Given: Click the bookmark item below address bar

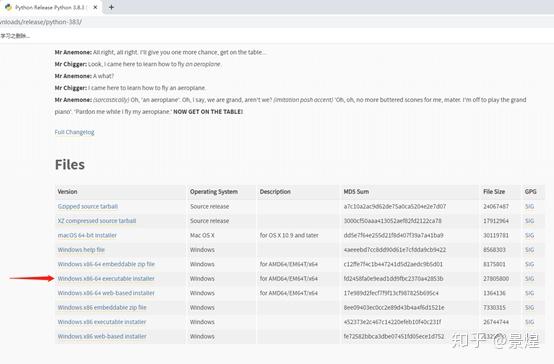Looking at the screenshot, I should click(15, 36).
